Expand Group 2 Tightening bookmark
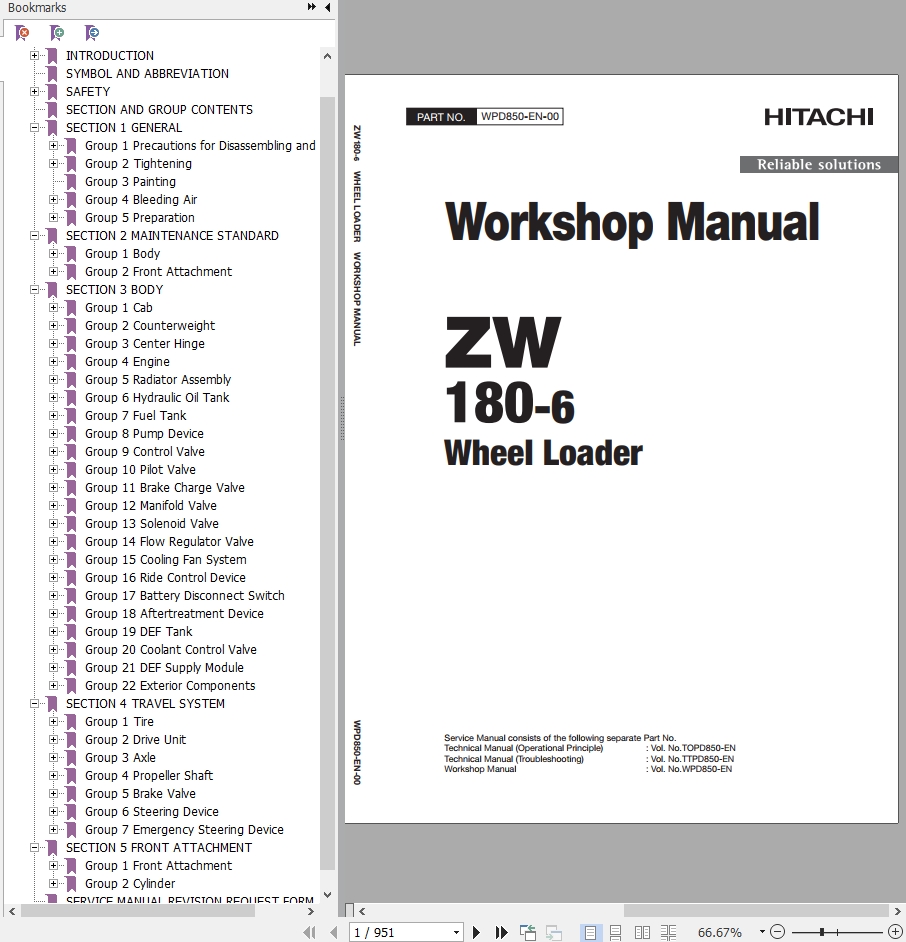906x942 pixels. (53, 163)
